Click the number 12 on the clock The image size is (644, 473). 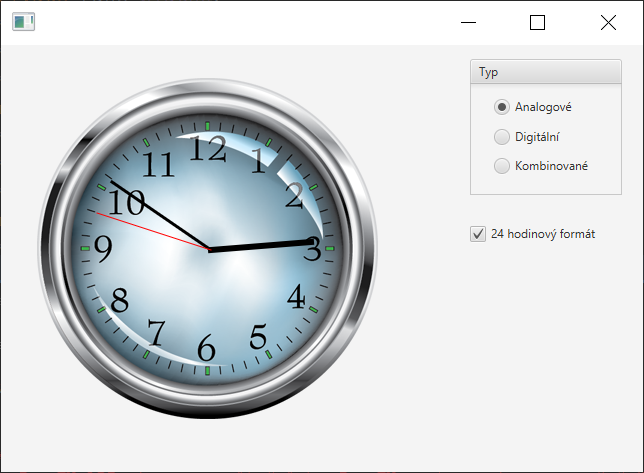[x=208, y=148]
